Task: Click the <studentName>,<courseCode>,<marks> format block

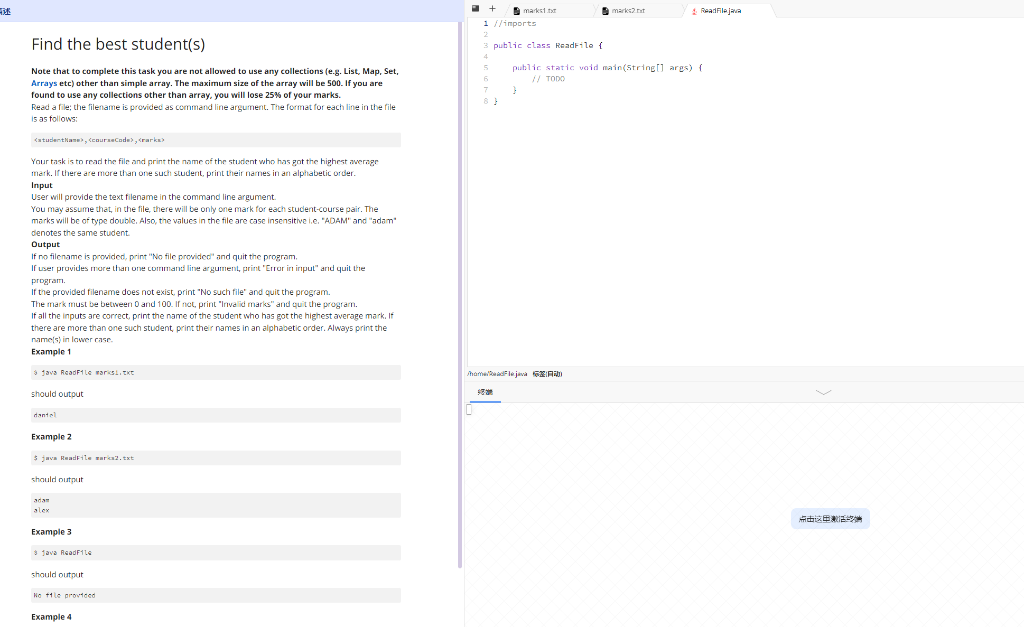Action: point(216,140)
